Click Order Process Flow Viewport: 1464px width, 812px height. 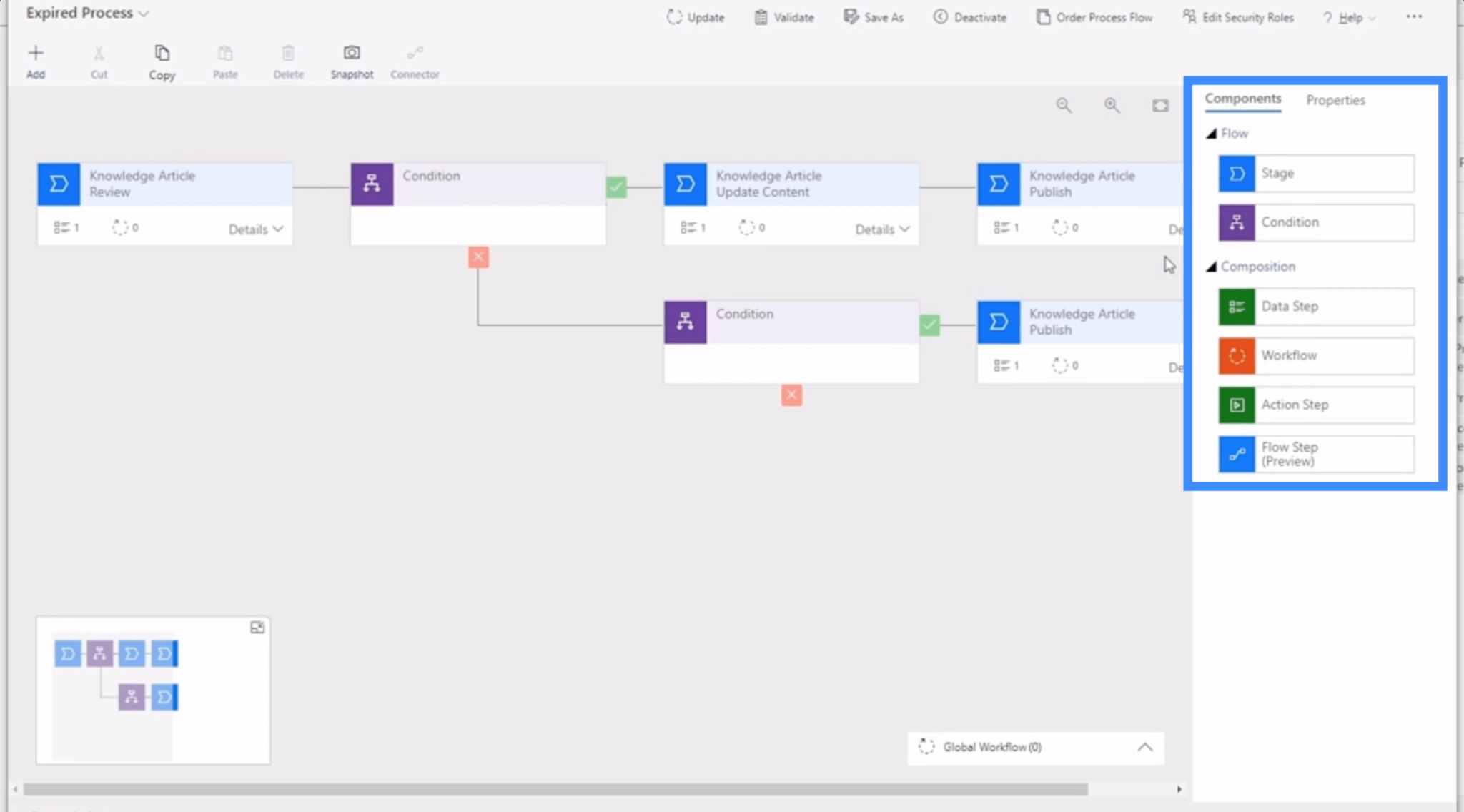[x=1094, y=17]
